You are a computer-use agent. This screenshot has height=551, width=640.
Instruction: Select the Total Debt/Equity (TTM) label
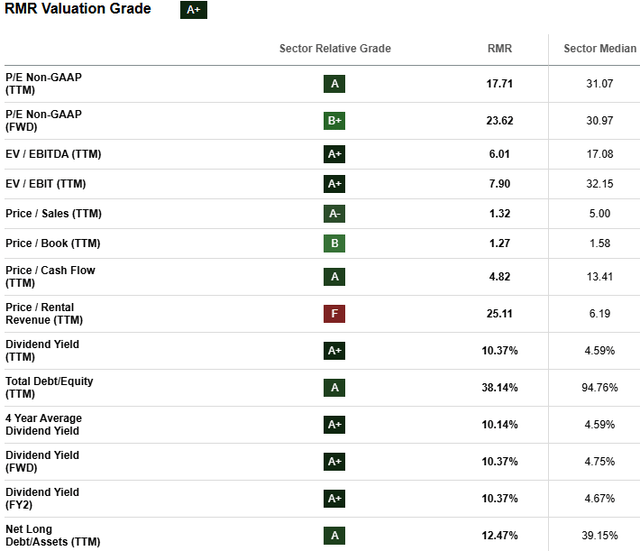49,387
